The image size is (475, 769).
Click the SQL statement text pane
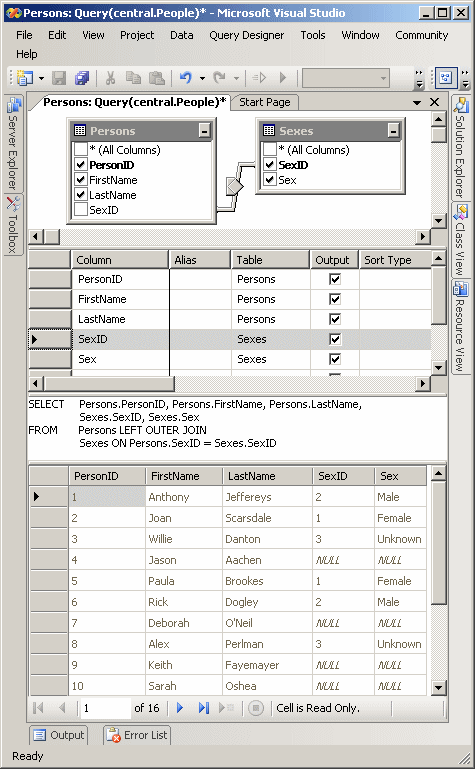237,428
